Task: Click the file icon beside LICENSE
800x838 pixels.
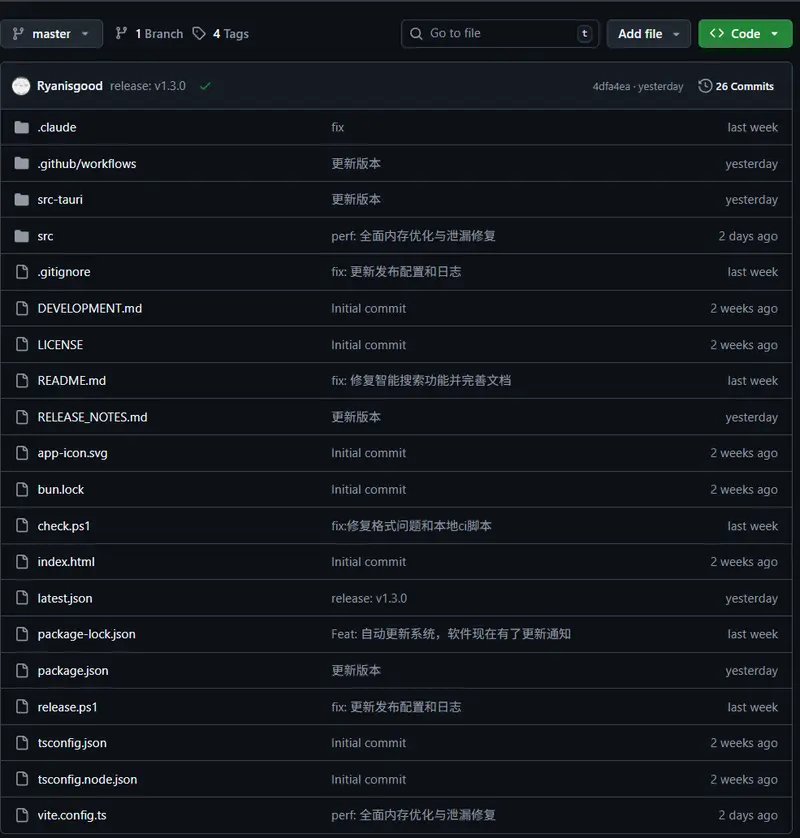Action: pos(21,344)
